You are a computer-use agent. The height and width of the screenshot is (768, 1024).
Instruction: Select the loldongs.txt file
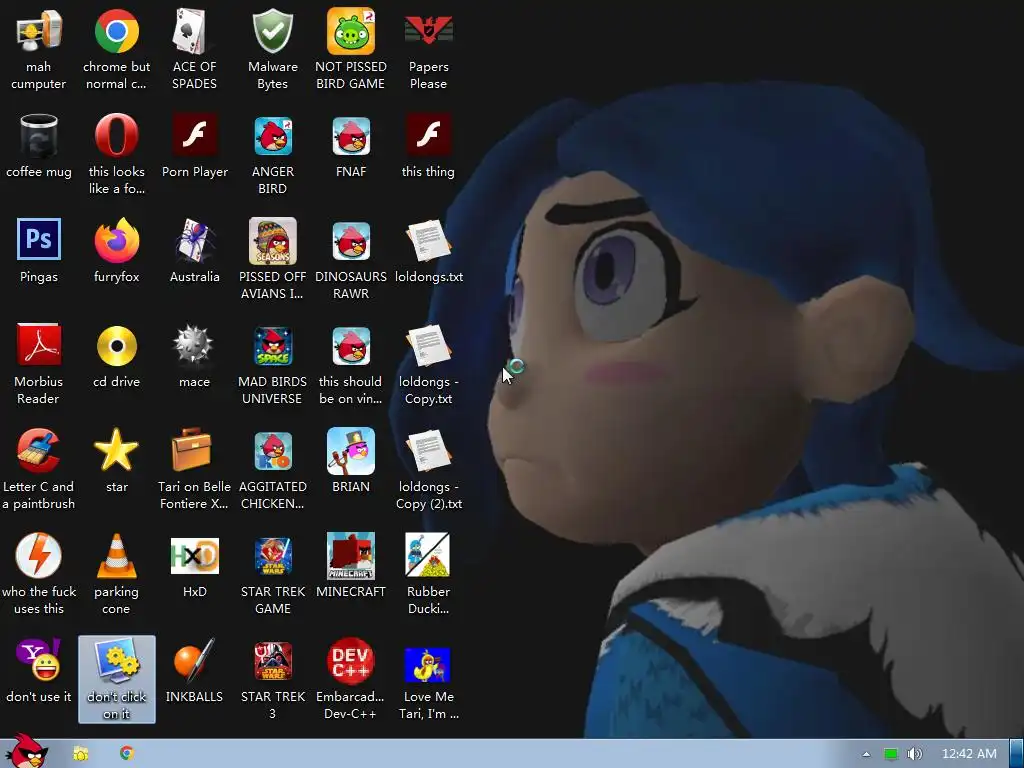(428, 241)
